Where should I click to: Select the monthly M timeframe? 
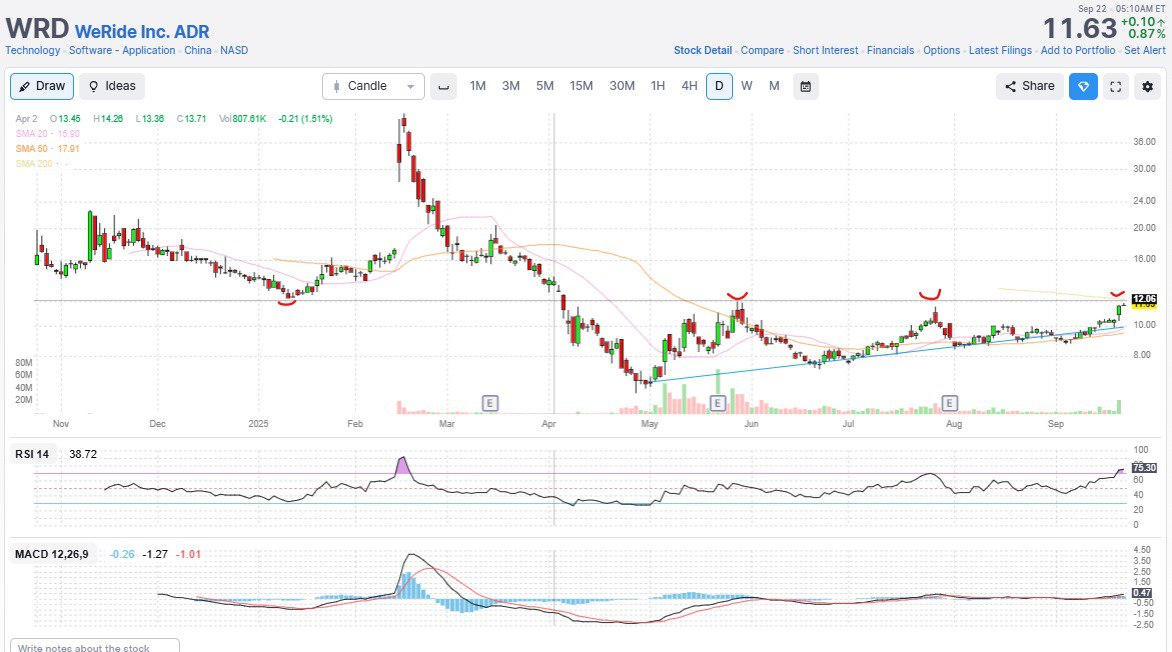tap(774, 86)
